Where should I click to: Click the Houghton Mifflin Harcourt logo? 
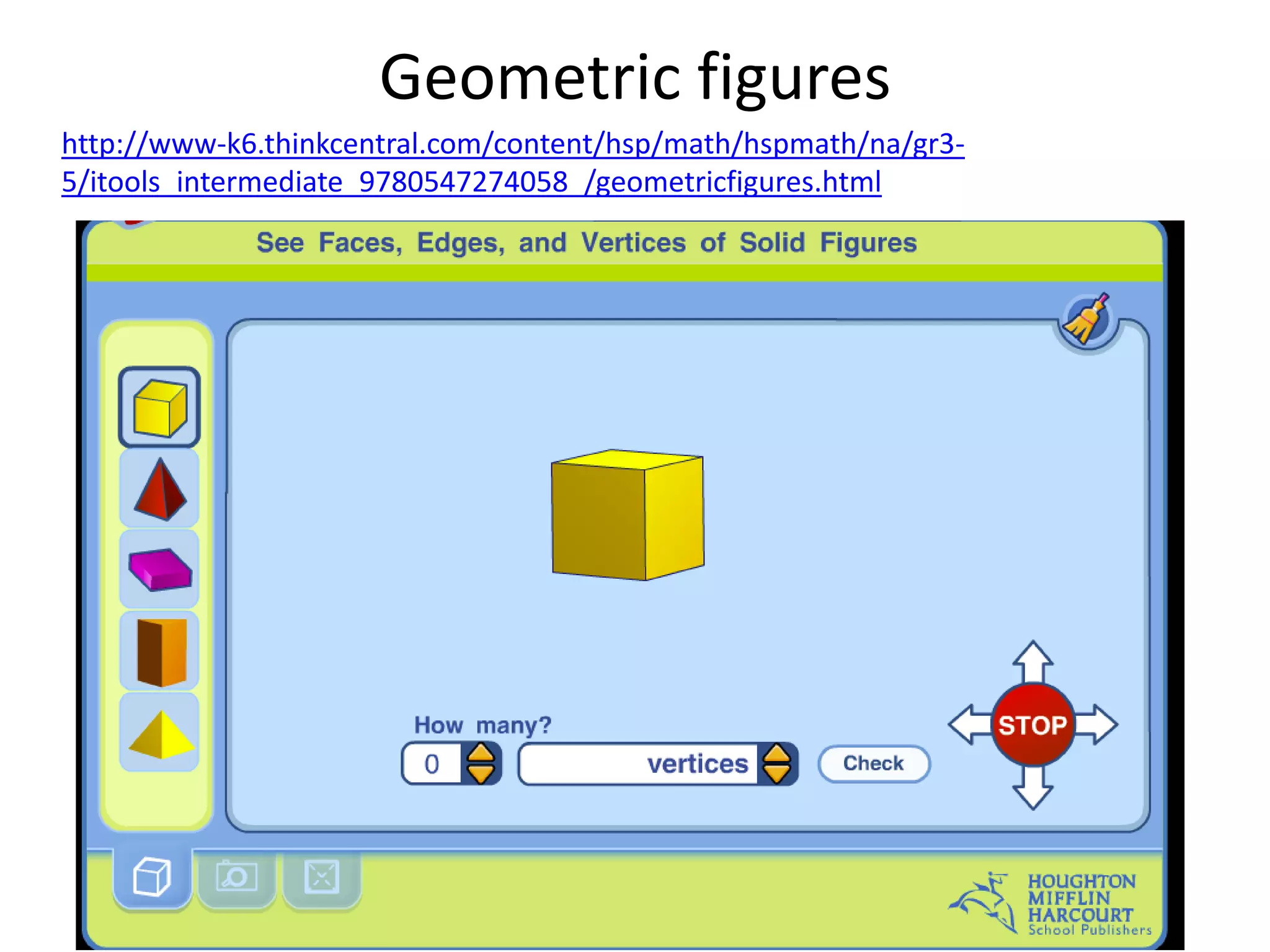(x=1050, y=903)
